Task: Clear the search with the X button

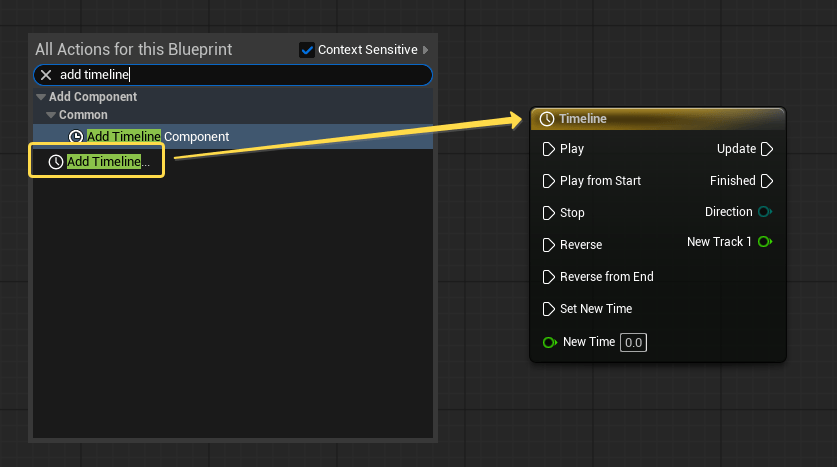Action: point(46,75)
